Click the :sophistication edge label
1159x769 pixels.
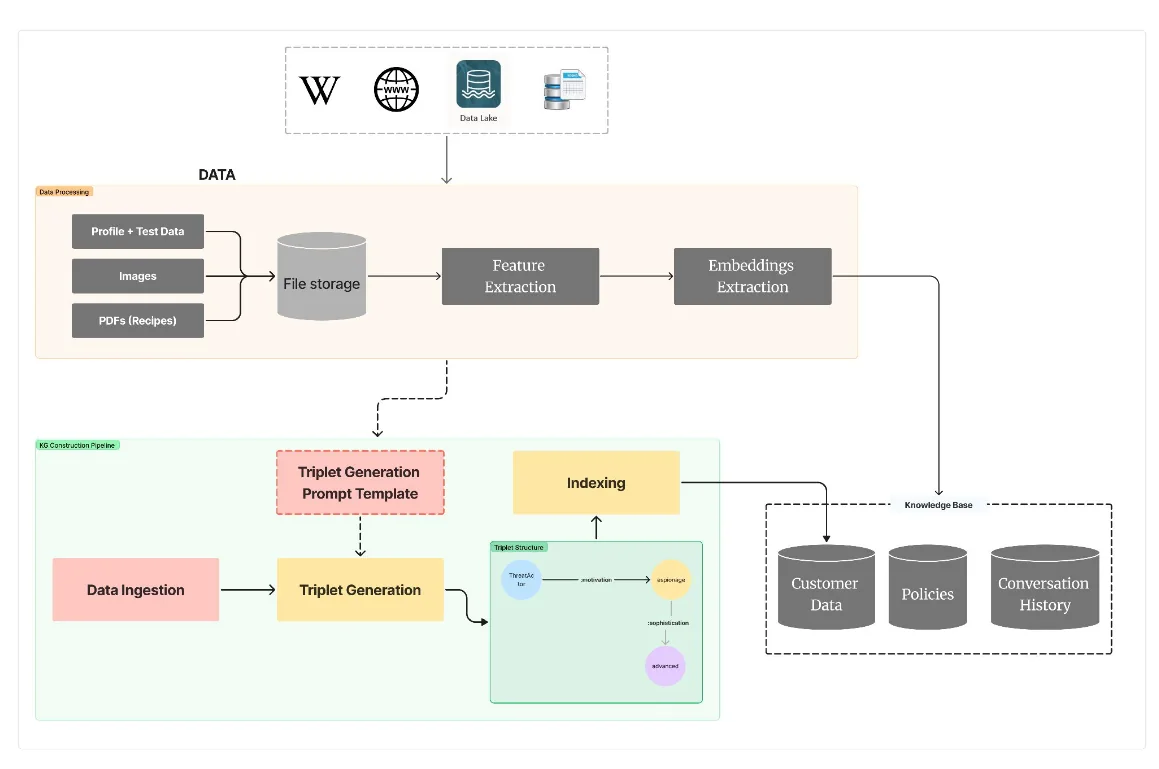pos(668,623)
